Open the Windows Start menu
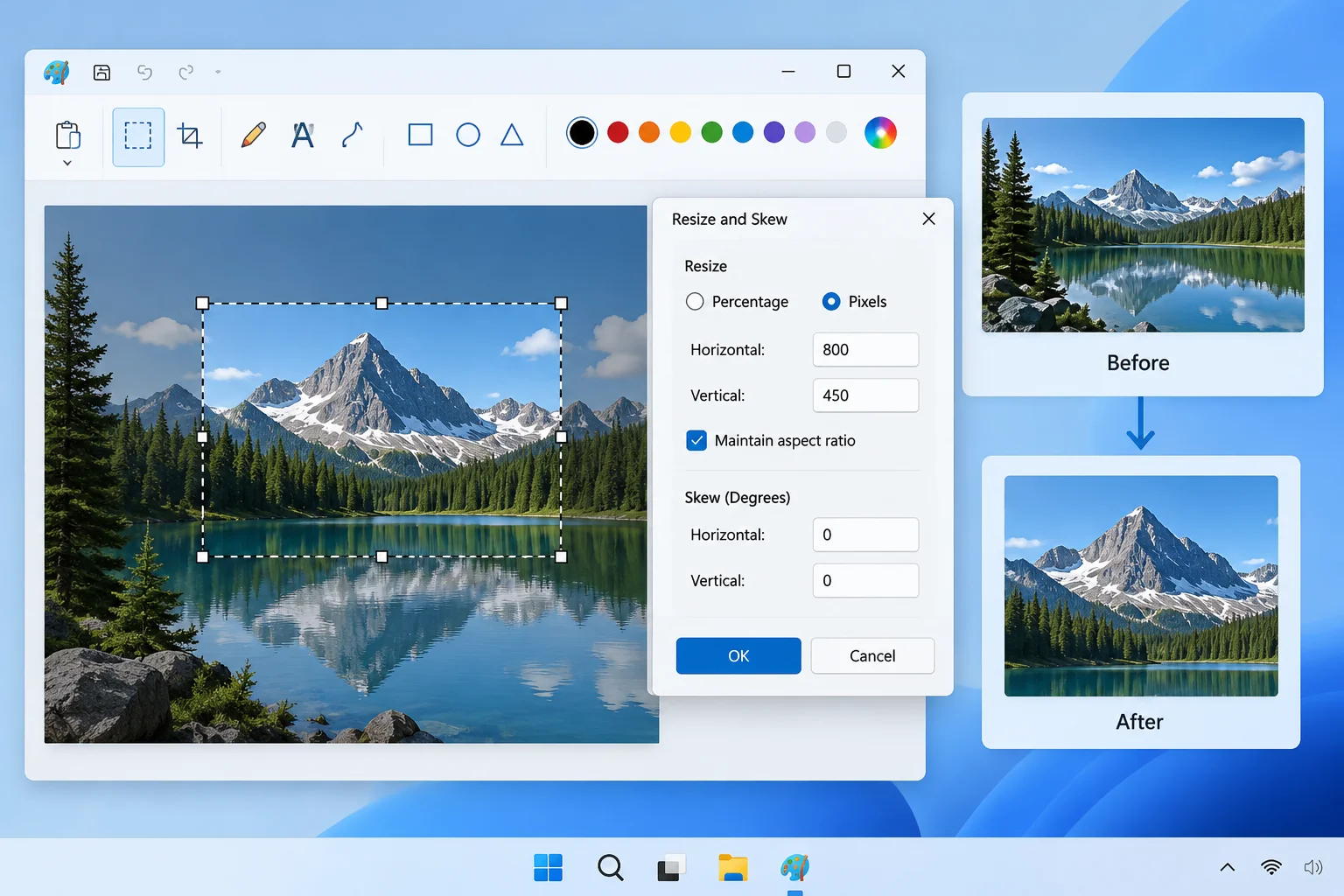 tap(548, 868)
